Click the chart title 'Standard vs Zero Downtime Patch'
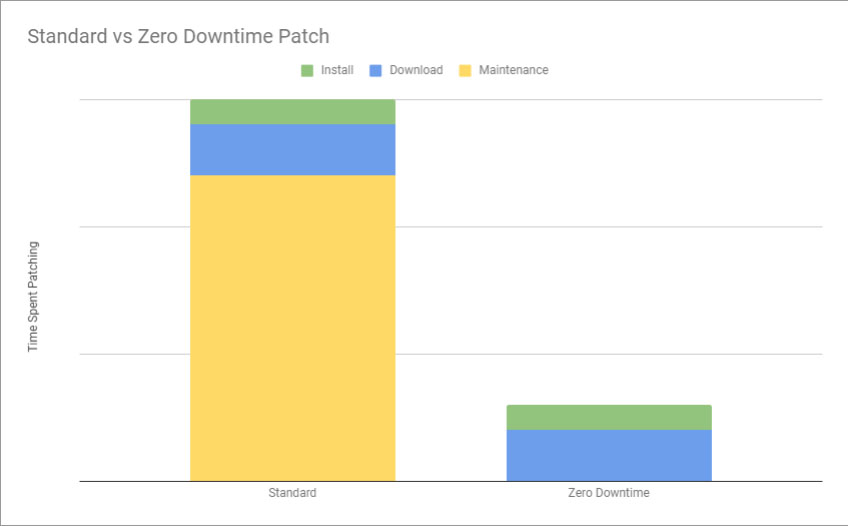848x526 pixels. click(x=178, y=37)
